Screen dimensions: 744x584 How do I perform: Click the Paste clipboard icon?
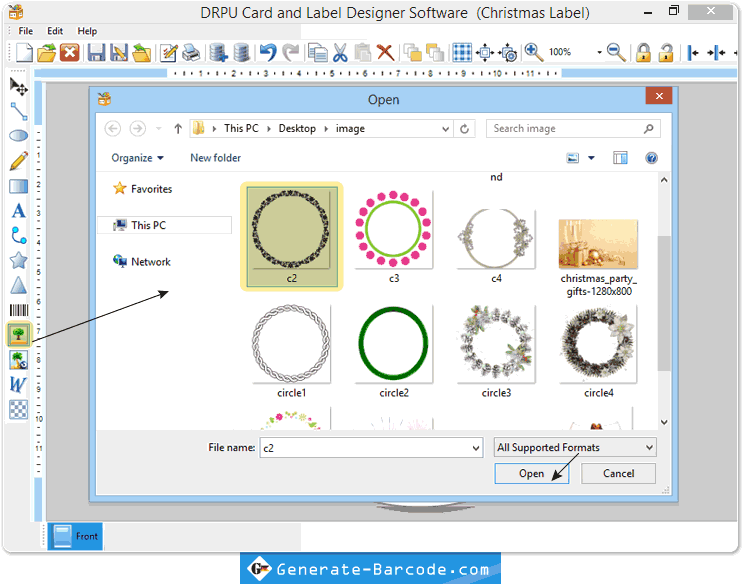[363, 52]
